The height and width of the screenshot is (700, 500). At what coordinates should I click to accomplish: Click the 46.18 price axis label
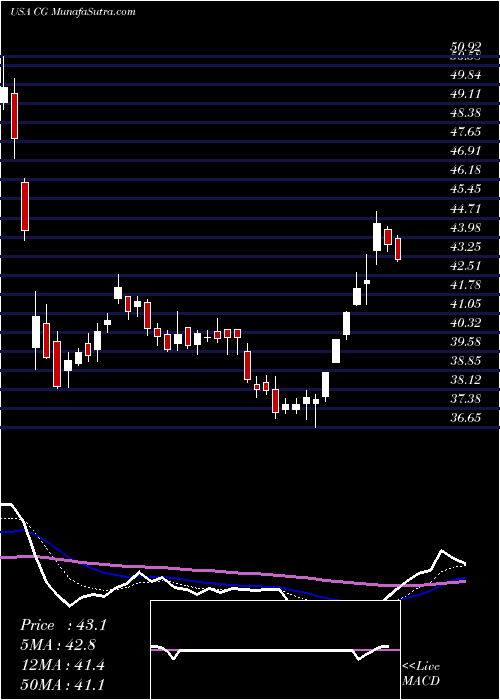click(x=466, y=170)
